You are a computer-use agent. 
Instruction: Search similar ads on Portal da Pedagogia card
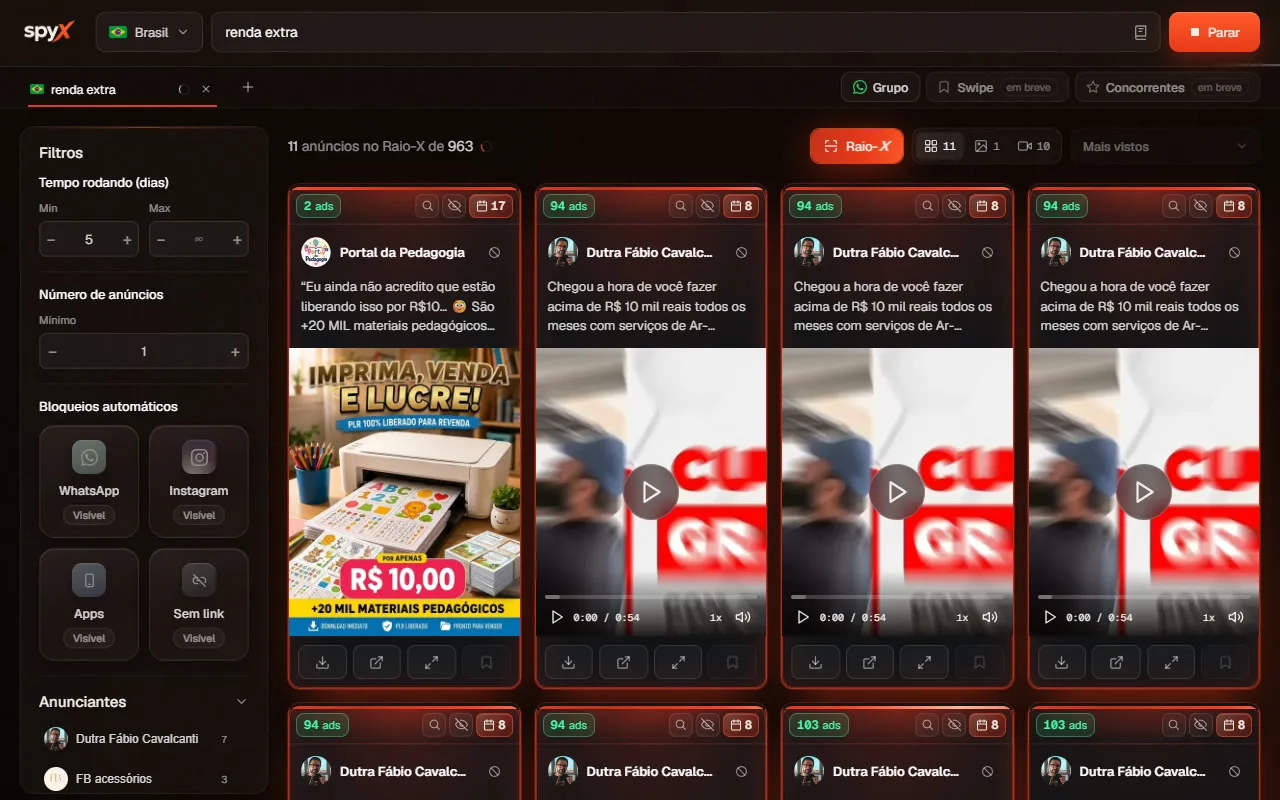(428, 206)
